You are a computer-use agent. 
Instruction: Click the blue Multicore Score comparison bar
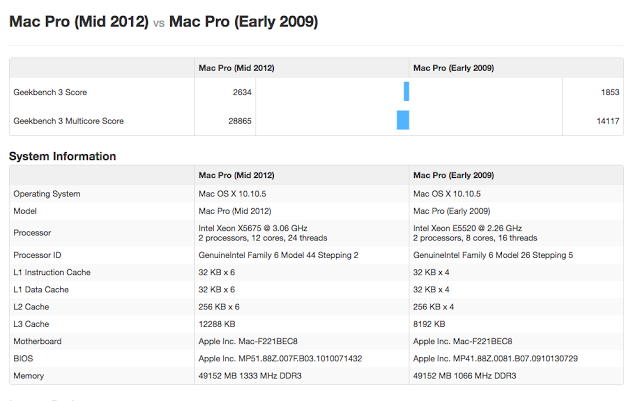[x=403, y=120]
